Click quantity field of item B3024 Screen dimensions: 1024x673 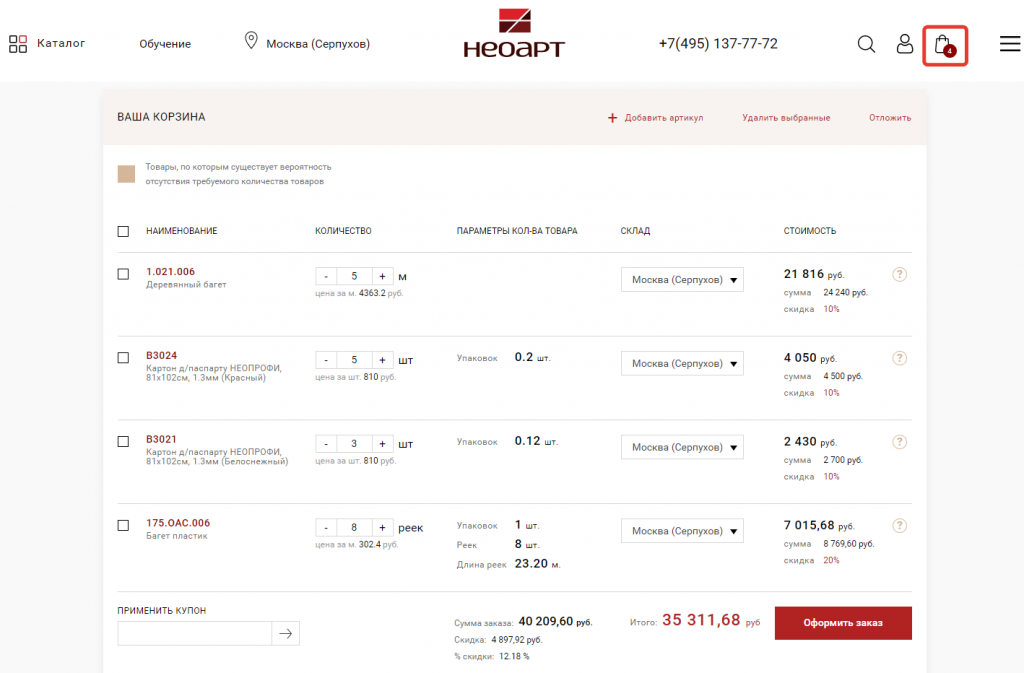354,360
